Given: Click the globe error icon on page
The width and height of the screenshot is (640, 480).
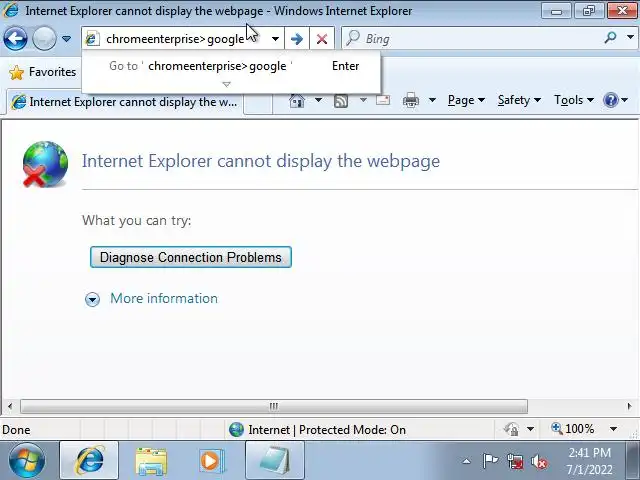Looking at the screenshot, I should pyautogui.click(x=45, y=164).
